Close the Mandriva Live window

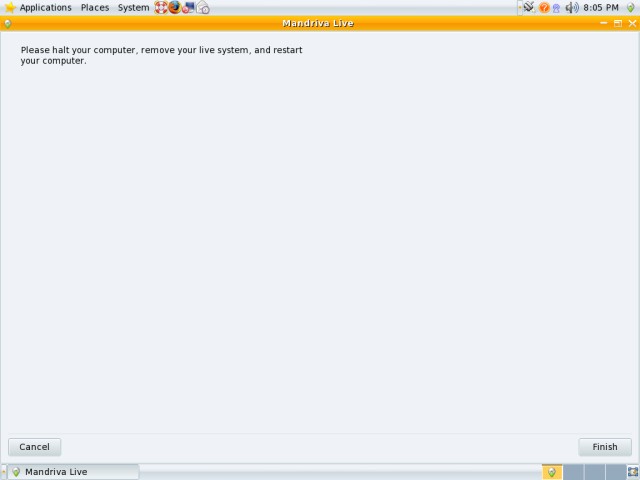[632, 23]
